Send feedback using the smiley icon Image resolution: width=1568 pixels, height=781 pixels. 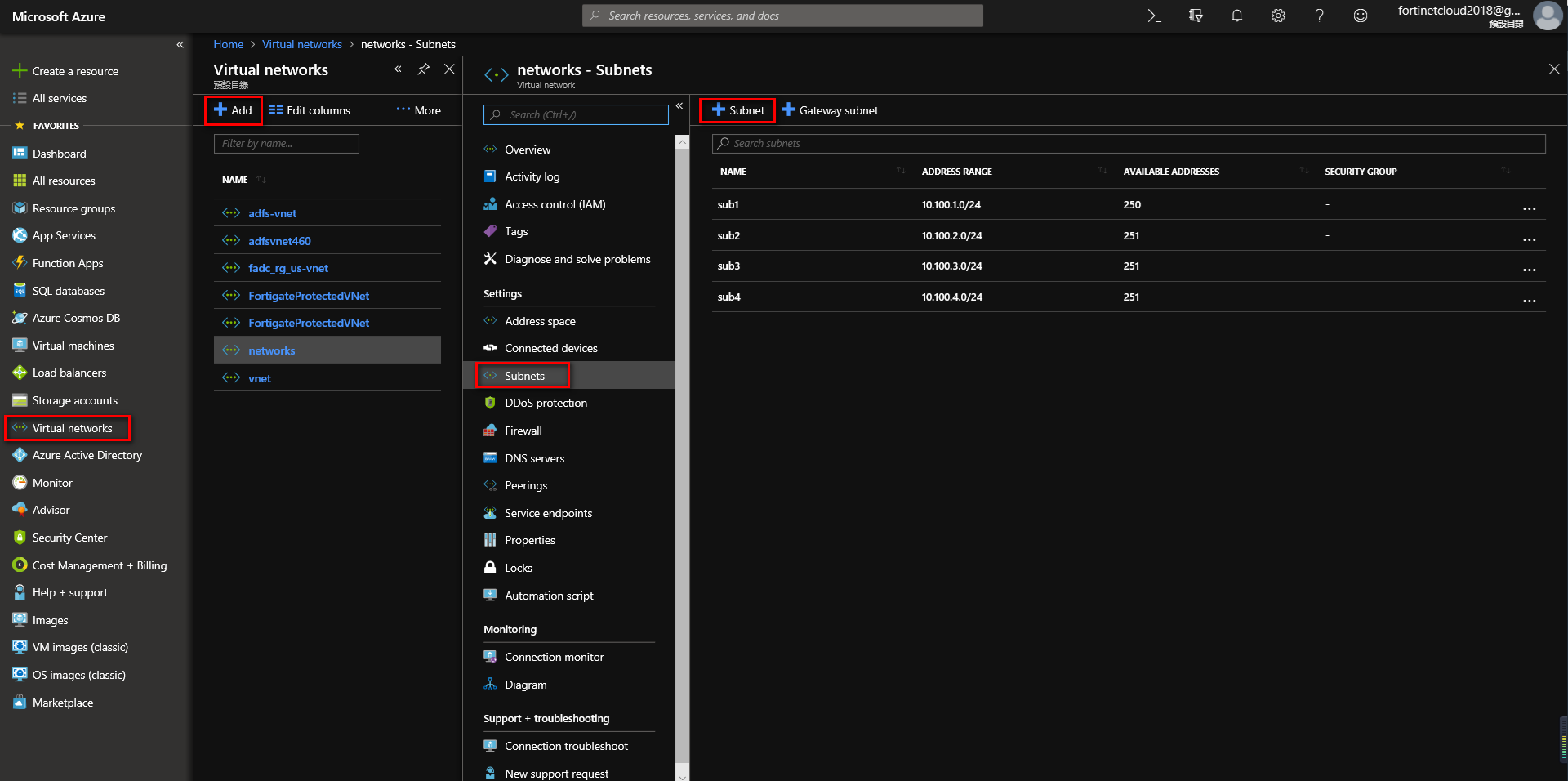click(1360, 16)
